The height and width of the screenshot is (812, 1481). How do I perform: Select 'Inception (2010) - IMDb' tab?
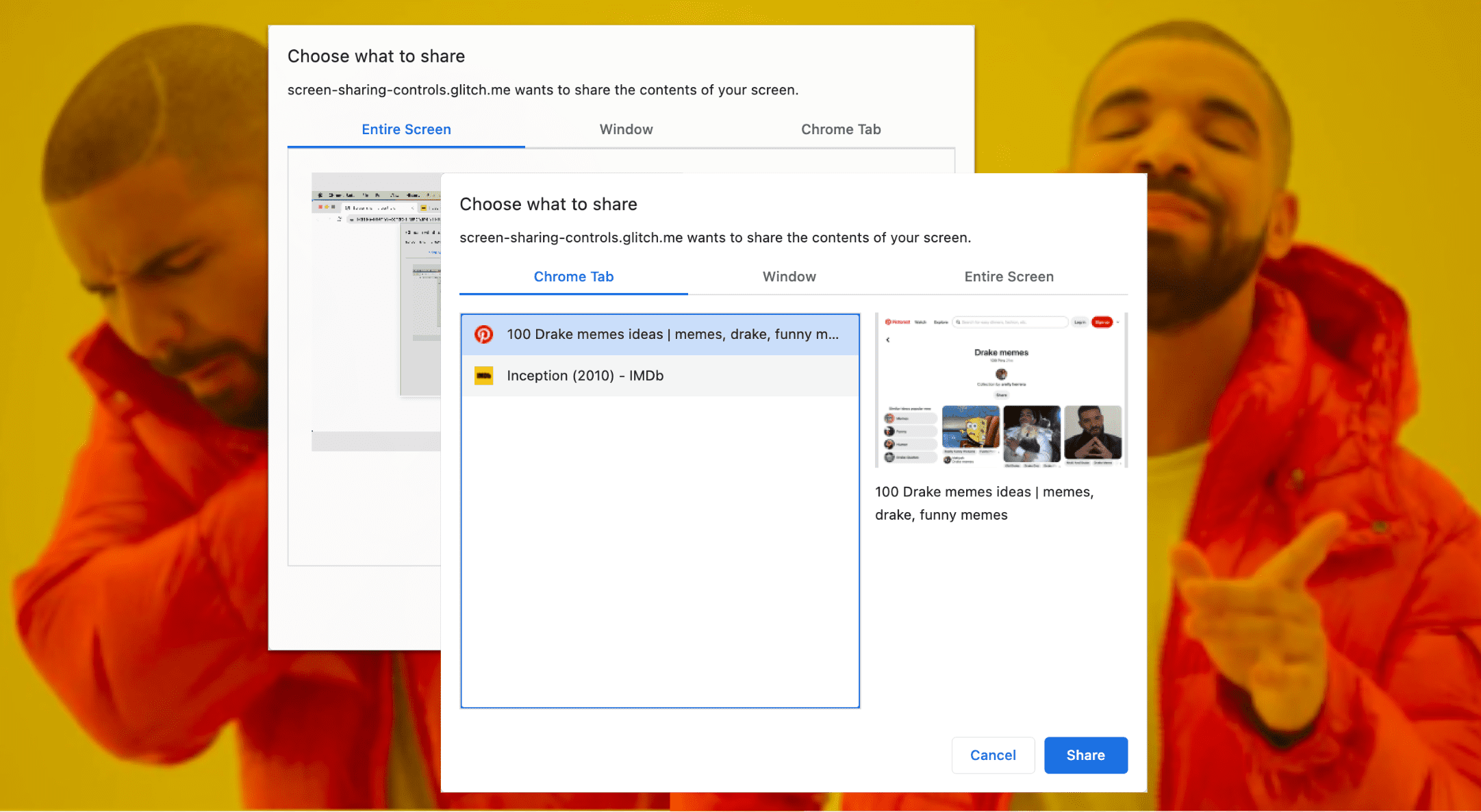[660, 375]
